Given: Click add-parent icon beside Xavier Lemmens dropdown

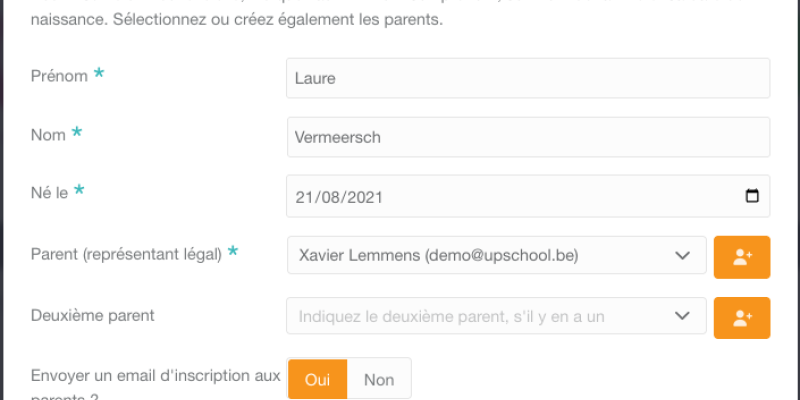Looking at the screenshot, I should [742, 257].
